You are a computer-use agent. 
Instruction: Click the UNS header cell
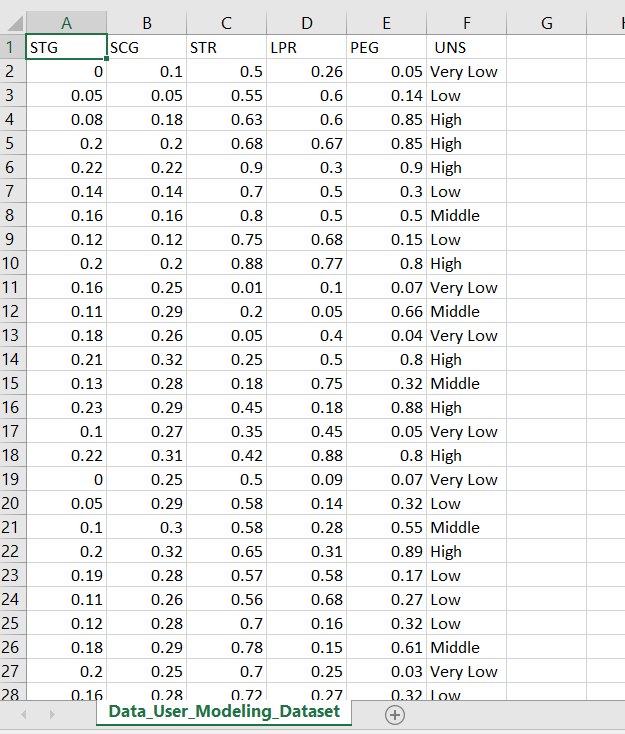pos(467,47)
